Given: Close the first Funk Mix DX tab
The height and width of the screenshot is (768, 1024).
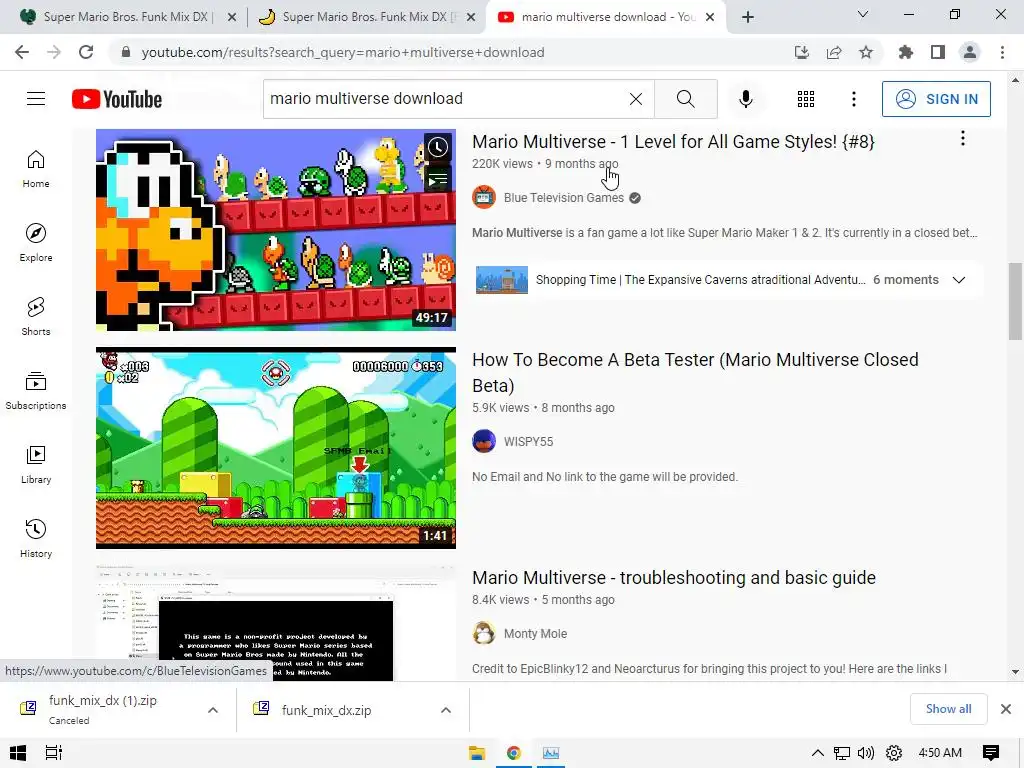Looking at the screenshot, I should [232, 17].
